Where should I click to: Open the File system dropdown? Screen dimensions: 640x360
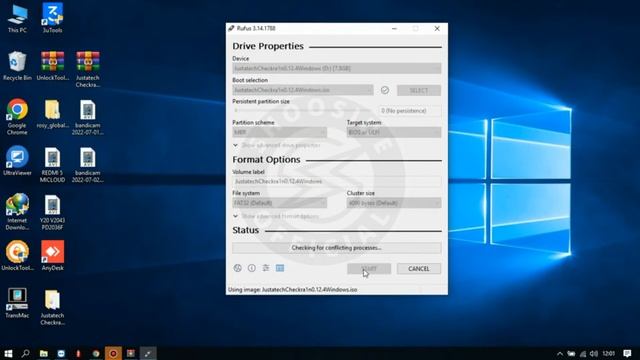pyautogui.click(x=280, y=203)
